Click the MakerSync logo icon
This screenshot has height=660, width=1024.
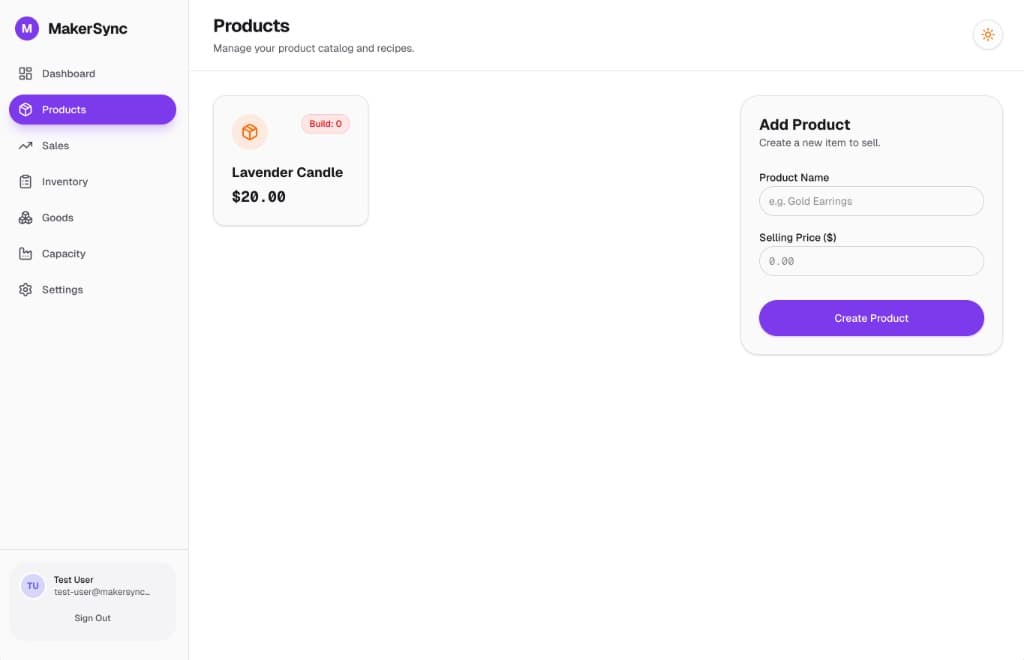[26, 28]
